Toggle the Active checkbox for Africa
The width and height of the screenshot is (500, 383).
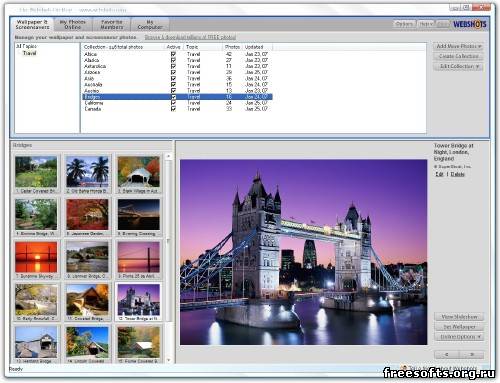tap(173, 54)
